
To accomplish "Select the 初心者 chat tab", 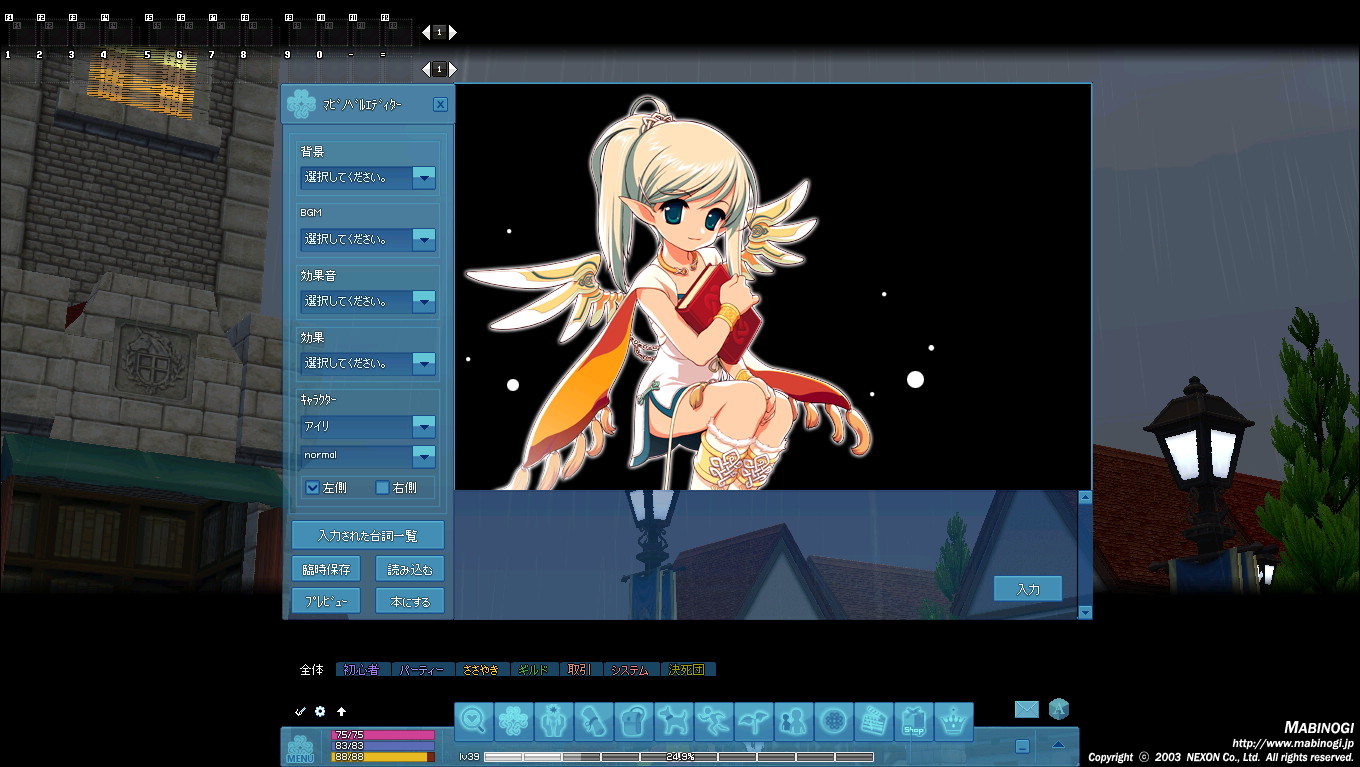I will [x=361, y=670].
